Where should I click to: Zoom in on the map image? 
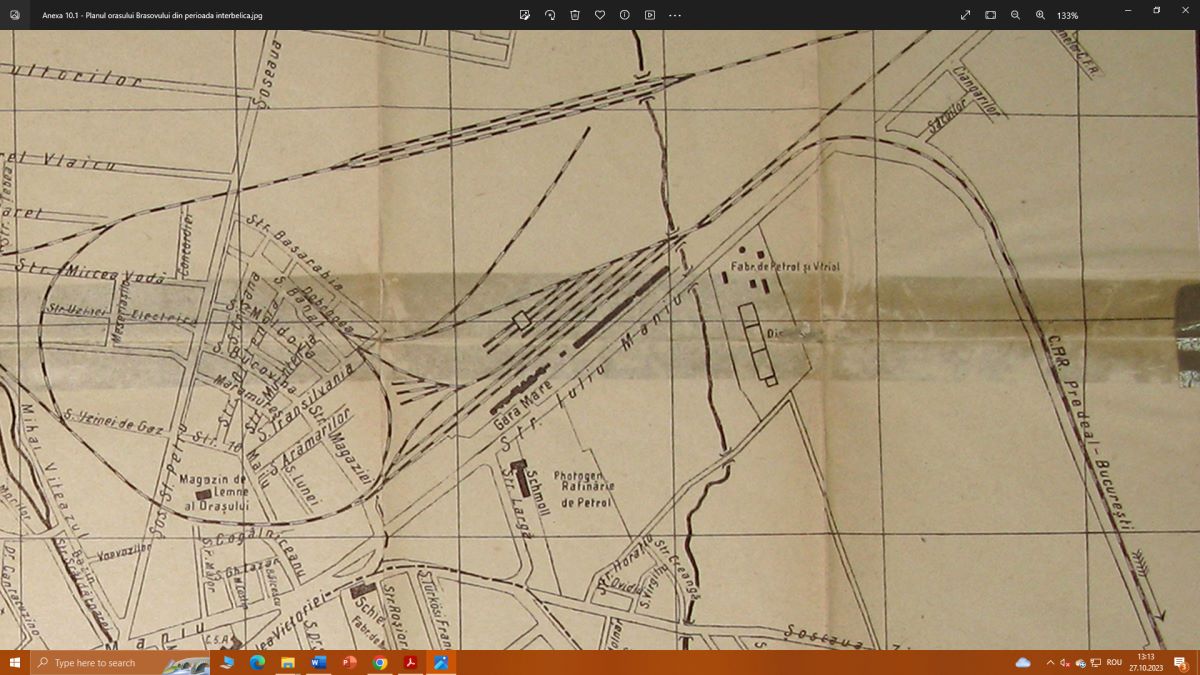coord(1040,15)
